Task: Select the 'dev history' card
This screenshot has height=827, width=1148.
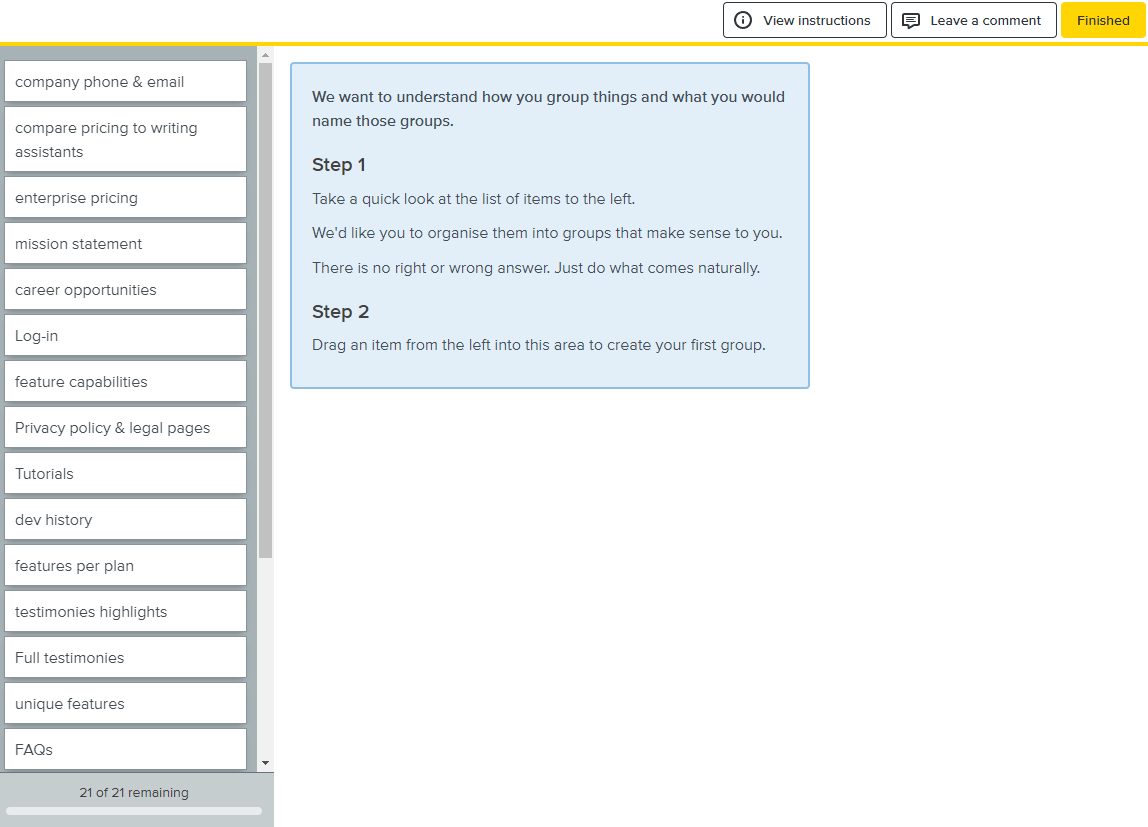Action: pyautogui.click(x=125, y=520)
